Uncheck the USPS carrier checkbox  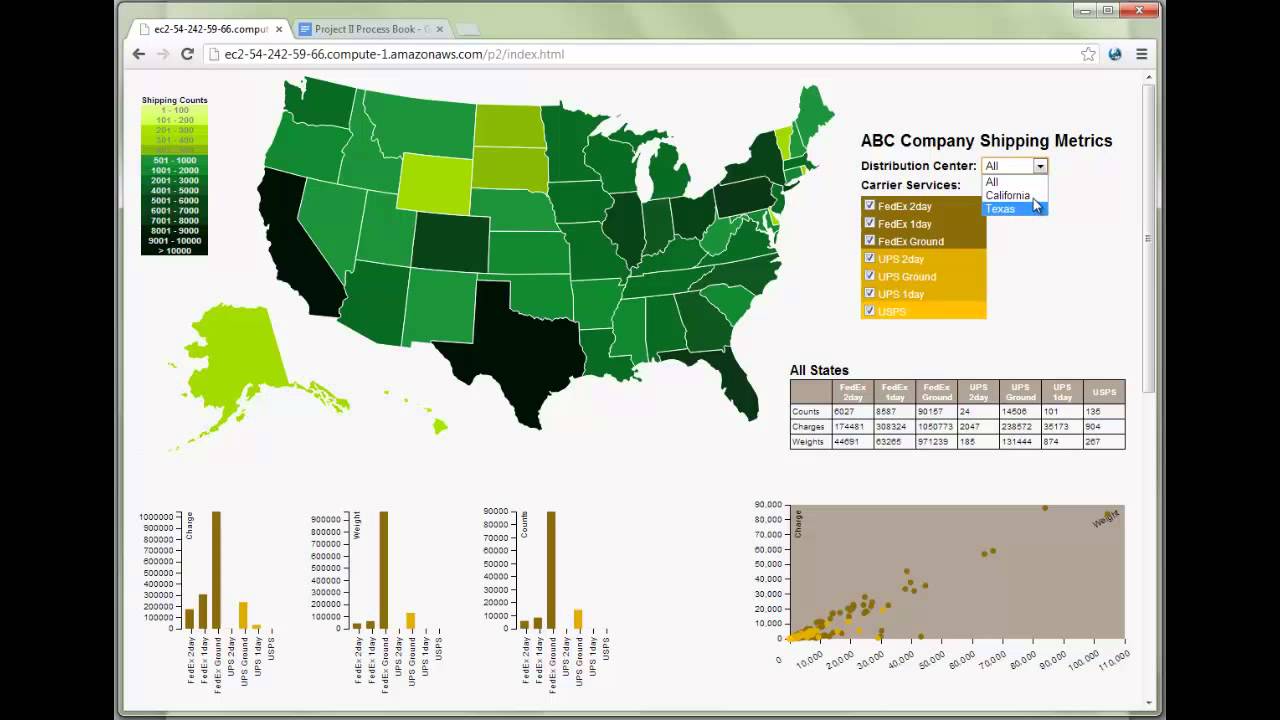(870, 311)
